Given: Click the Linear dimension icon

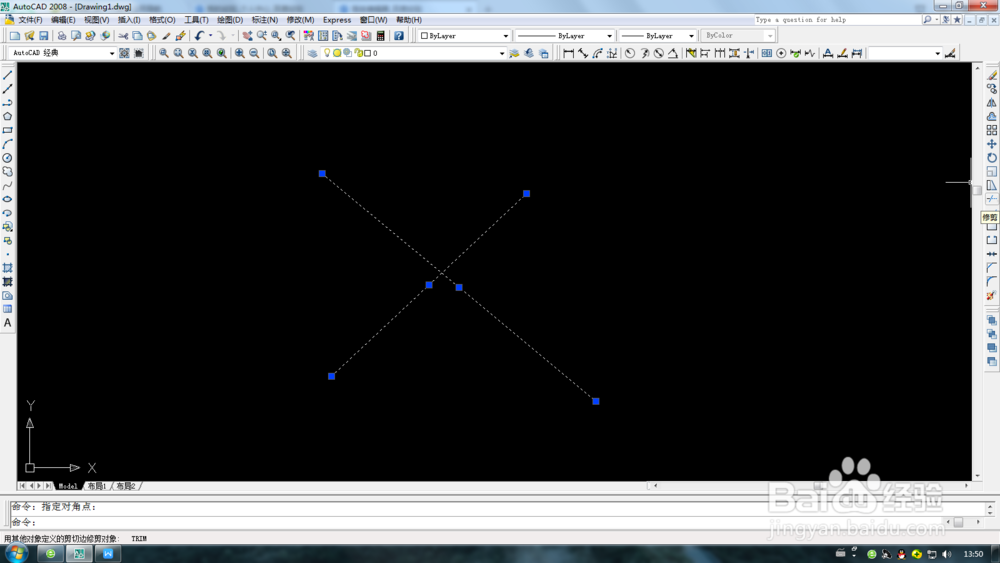Looking at the screenshot, I should (568, 53).
